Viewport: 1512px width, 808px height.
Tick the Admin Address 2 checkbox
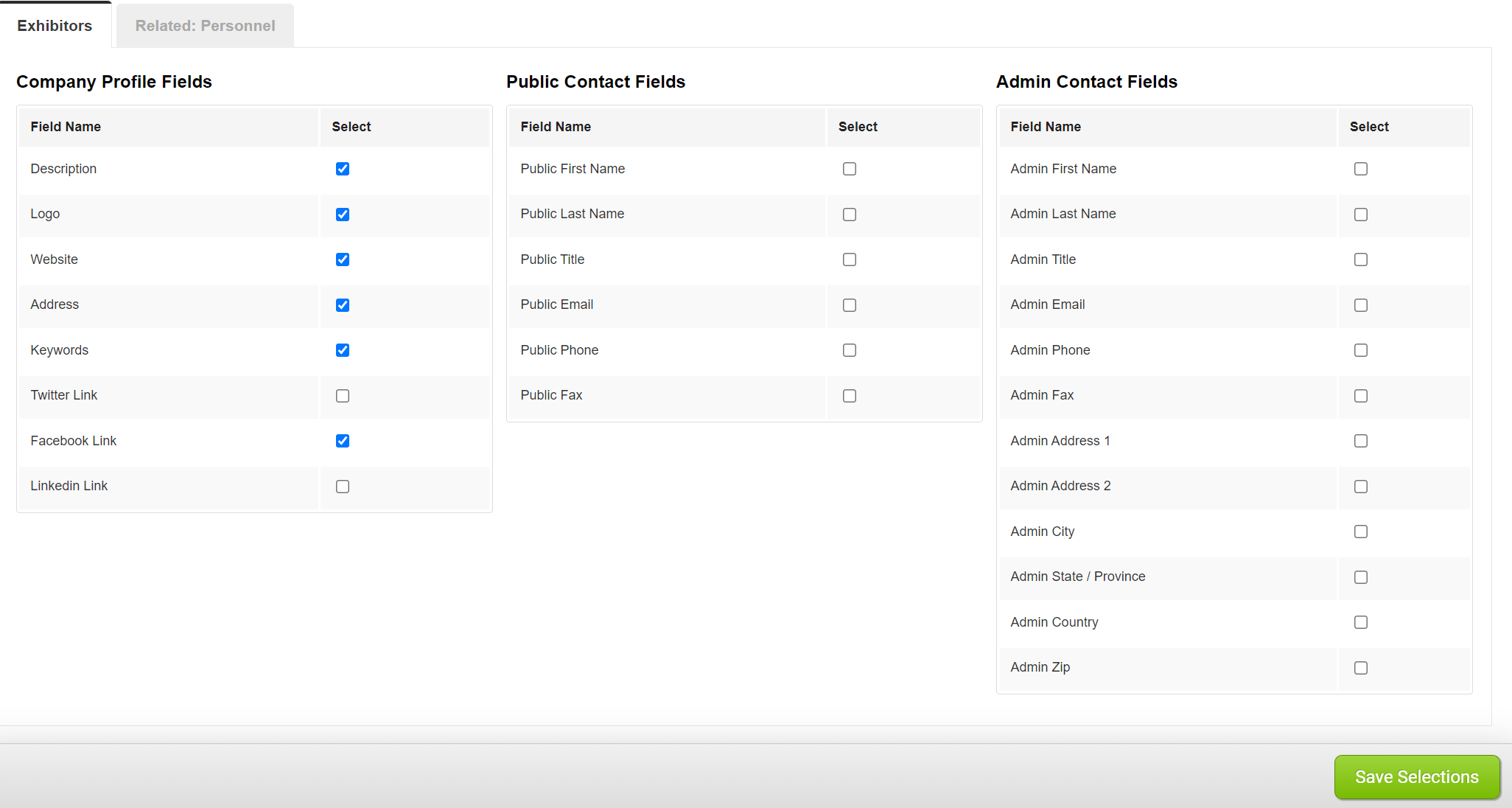[1361, 487]
